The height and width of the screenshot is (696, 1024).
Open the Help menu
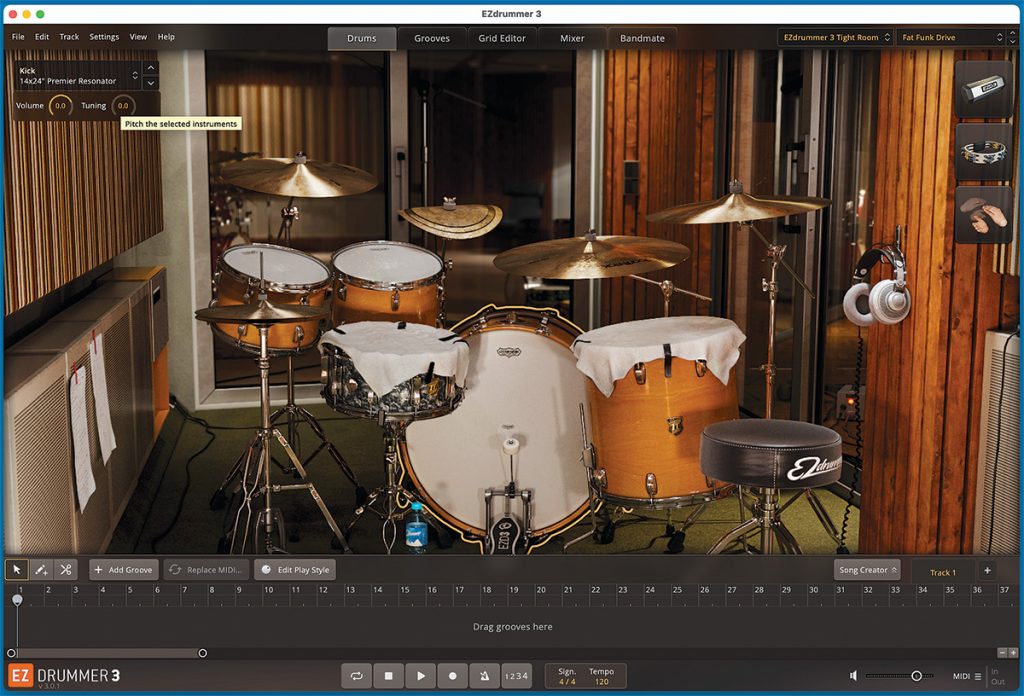pos(166,37)
